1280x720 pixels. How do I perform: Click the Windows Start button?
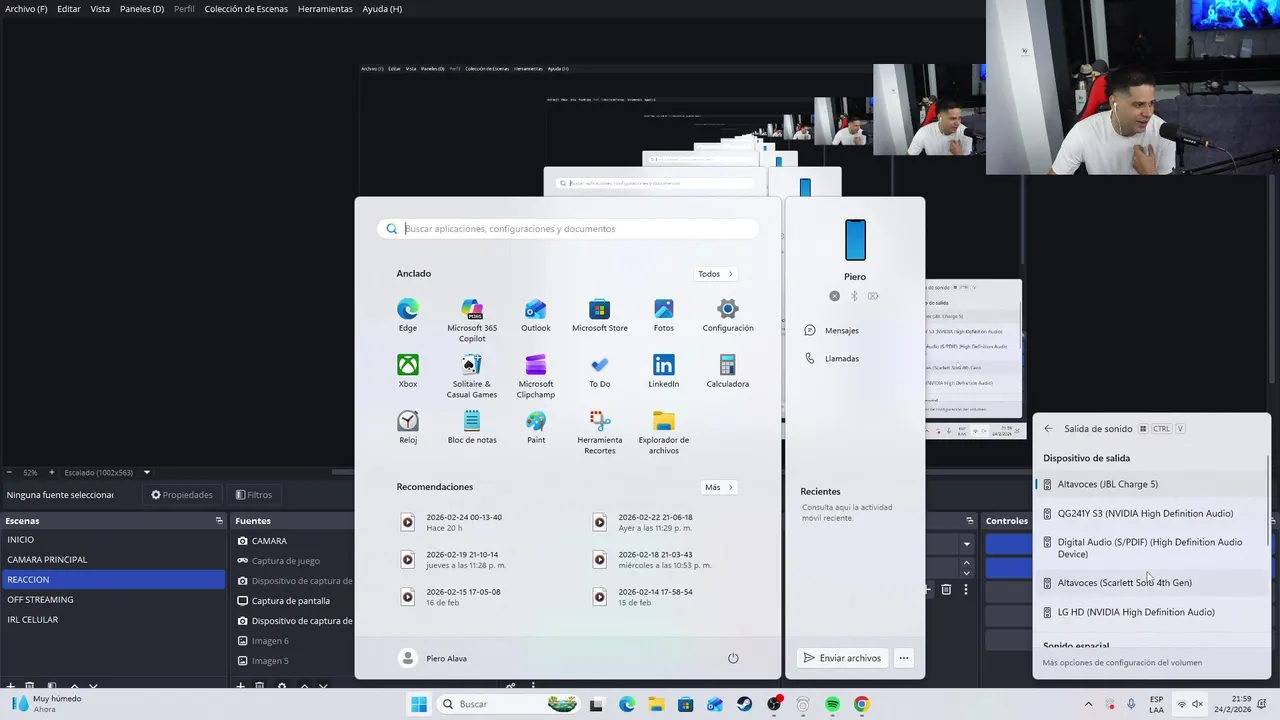coord(418,704)
